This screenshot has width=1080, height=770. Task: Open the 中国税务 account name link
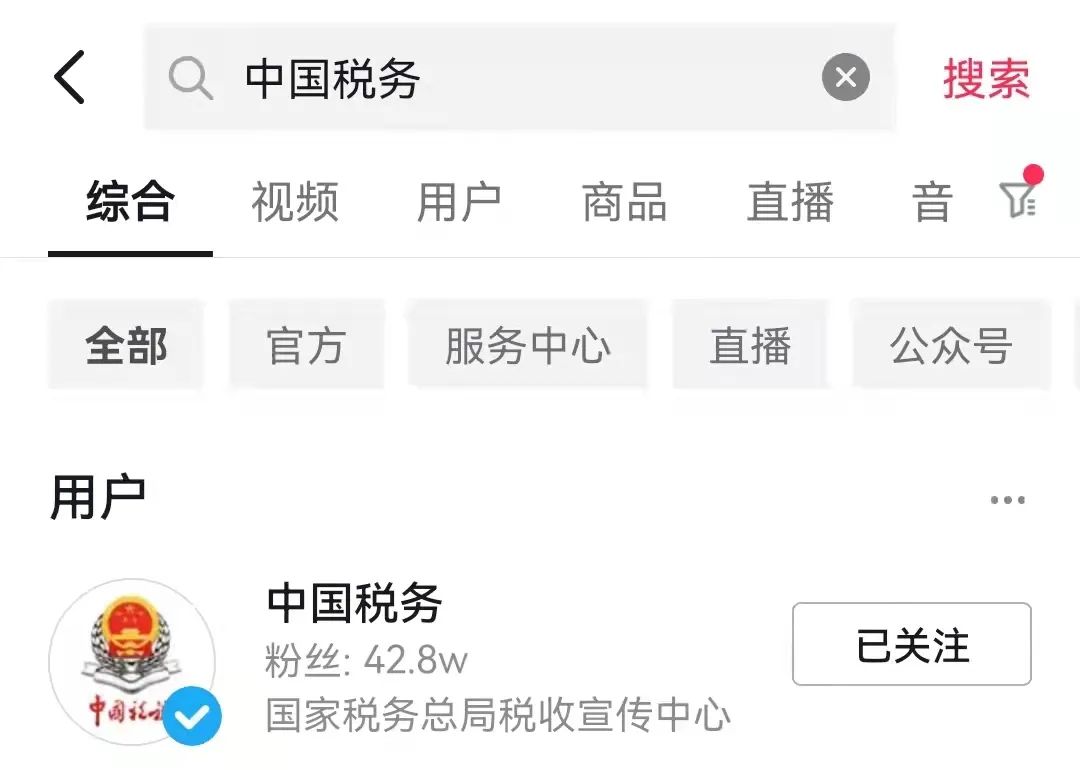point(354,603)
